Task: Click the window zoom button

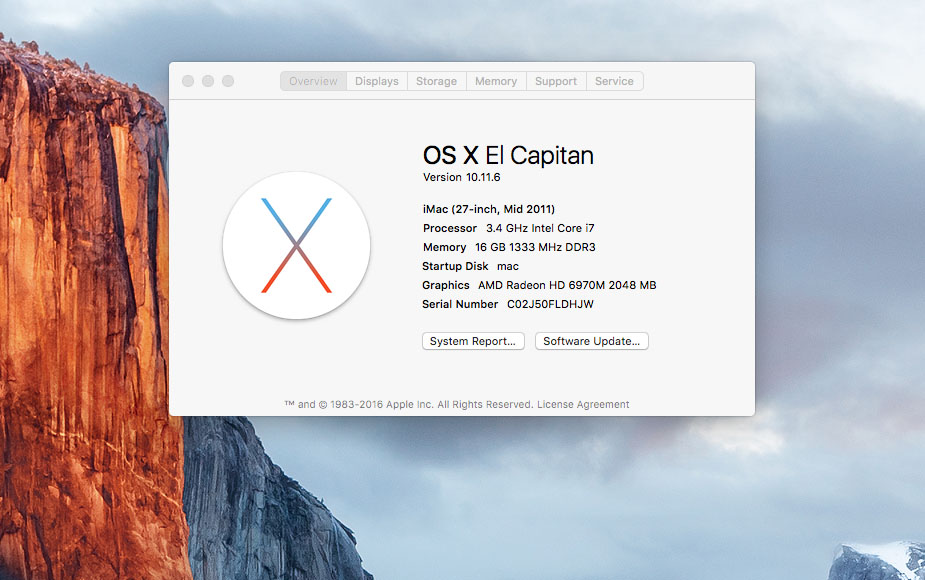Action: click(x=228, y=81)
